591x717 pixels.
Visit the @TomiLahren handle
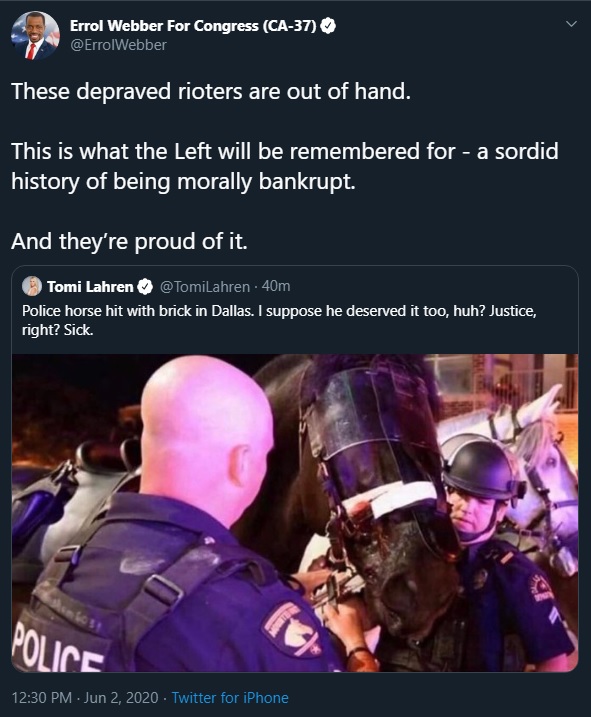204,287
